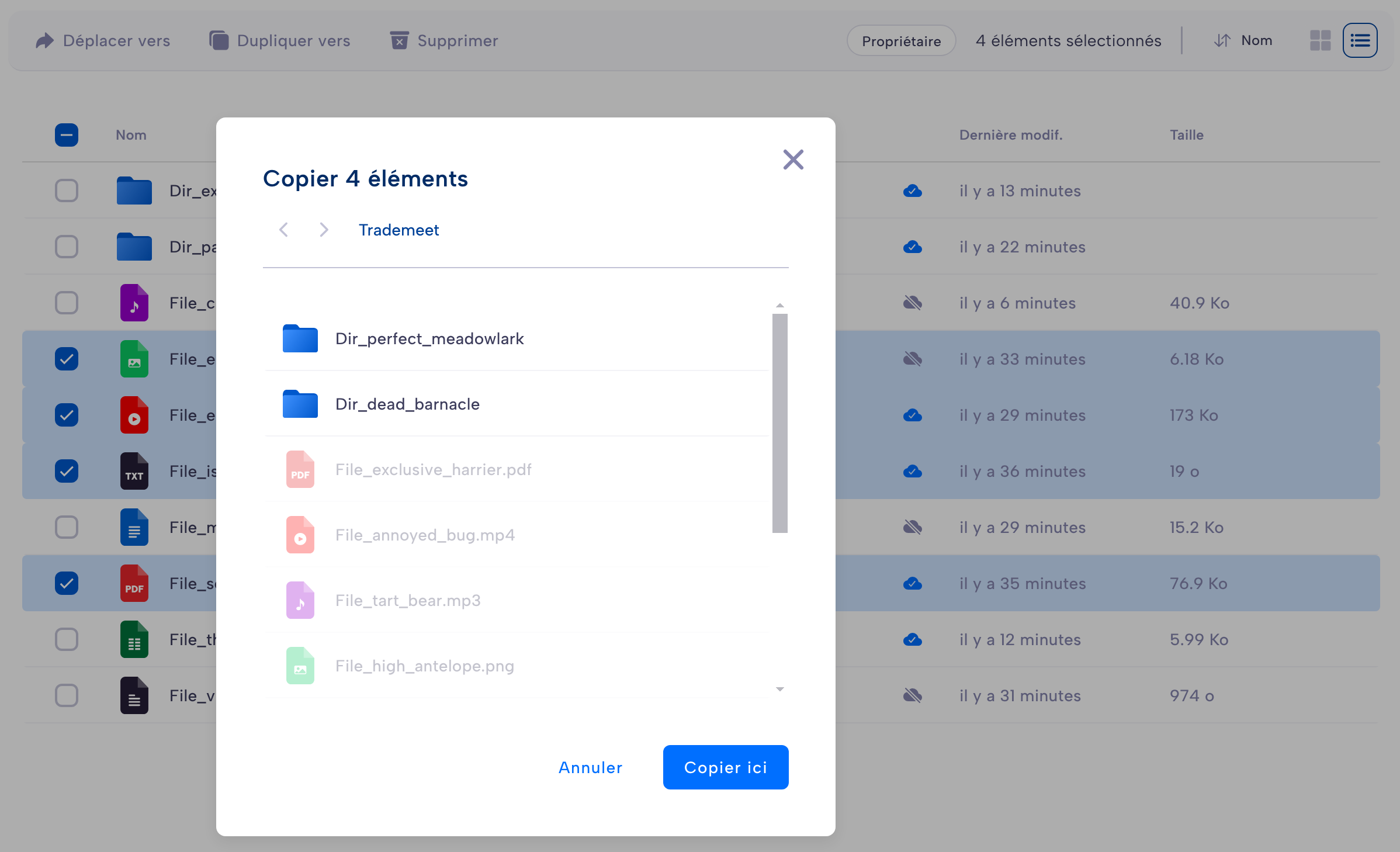
Task: Toggle the select-all checkbox in the header
Action: click(x=67, y=135)
